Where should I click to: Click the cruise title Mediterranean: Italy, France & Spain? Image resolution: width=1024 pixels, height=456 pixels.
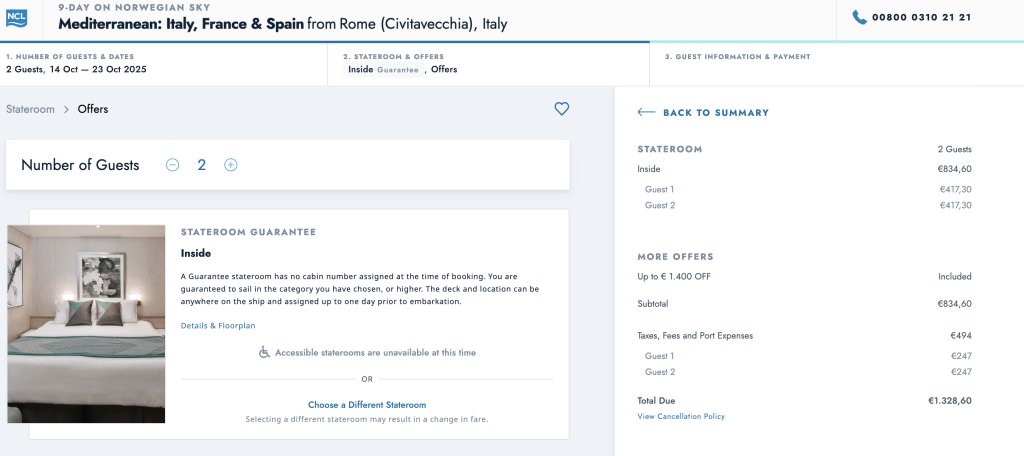coord(181,25)
